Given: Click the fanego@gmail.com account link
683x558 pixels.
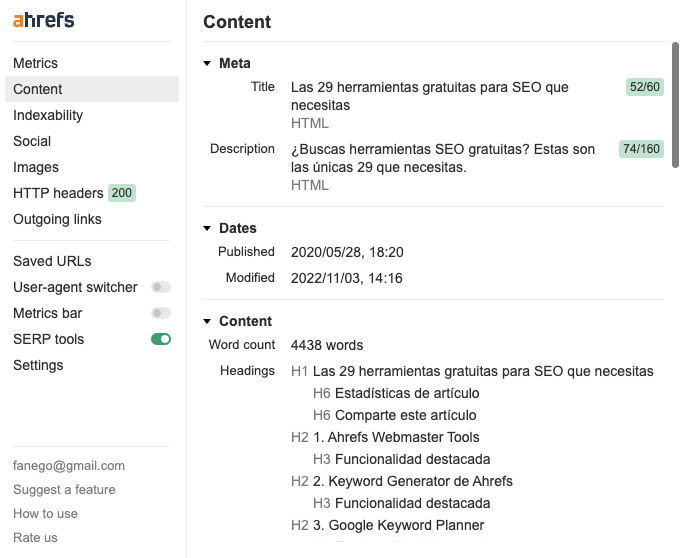Looking at the screenshot, I should point(69,466).
